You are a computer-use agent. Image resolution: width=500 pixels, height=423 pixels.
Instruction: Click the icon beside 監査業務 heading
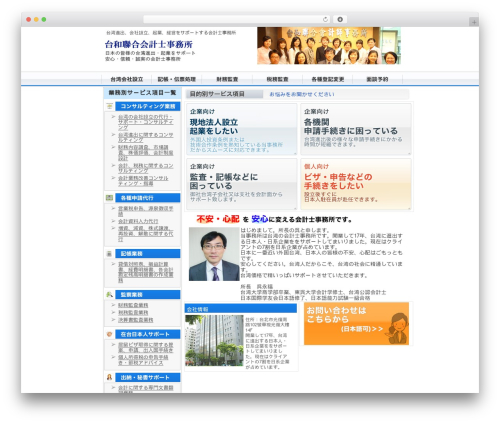coord(109,295)
